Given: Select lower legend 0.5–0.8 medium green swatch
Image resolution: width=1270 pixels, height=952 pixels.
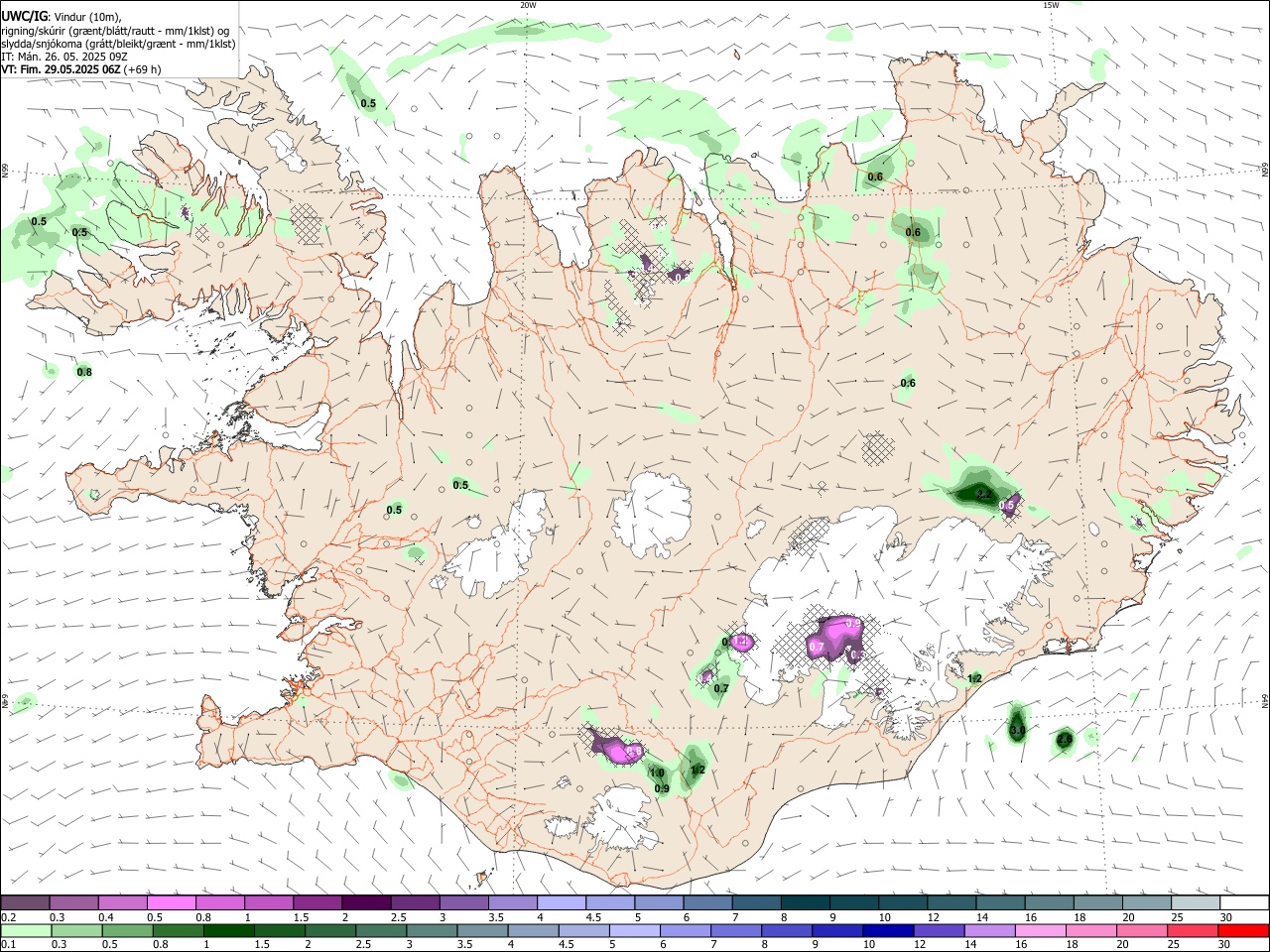Looking at the screenshot, I should pos(127,930).
